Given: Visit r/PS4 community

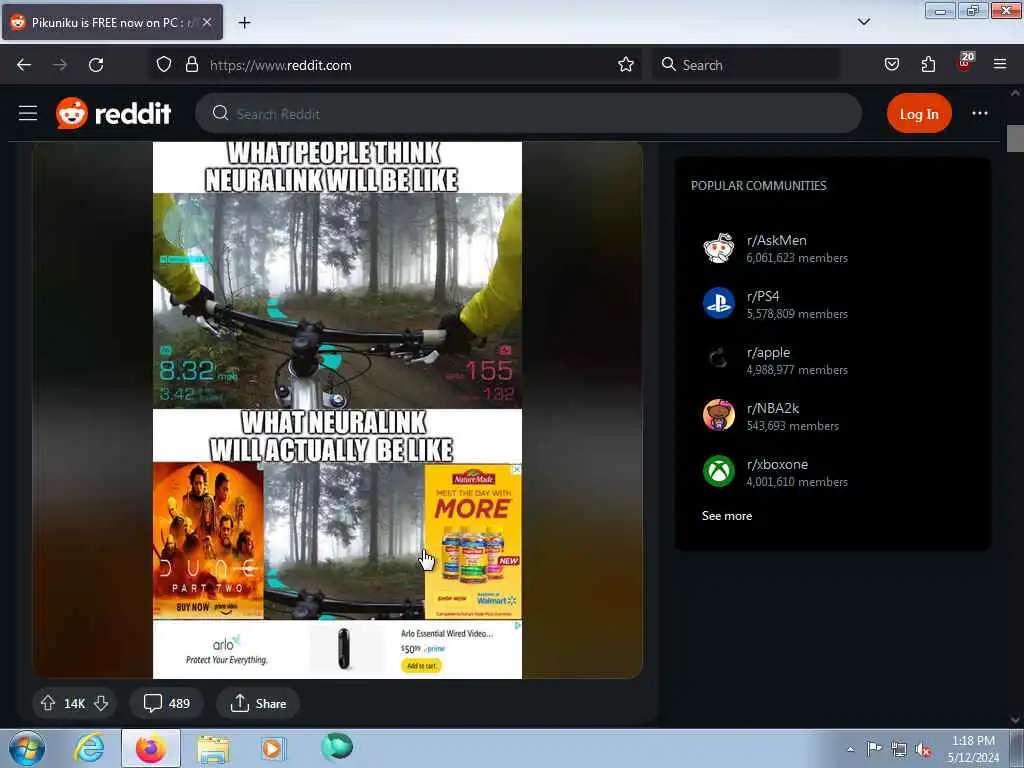Looking at the screenshot, I should 763,296.
